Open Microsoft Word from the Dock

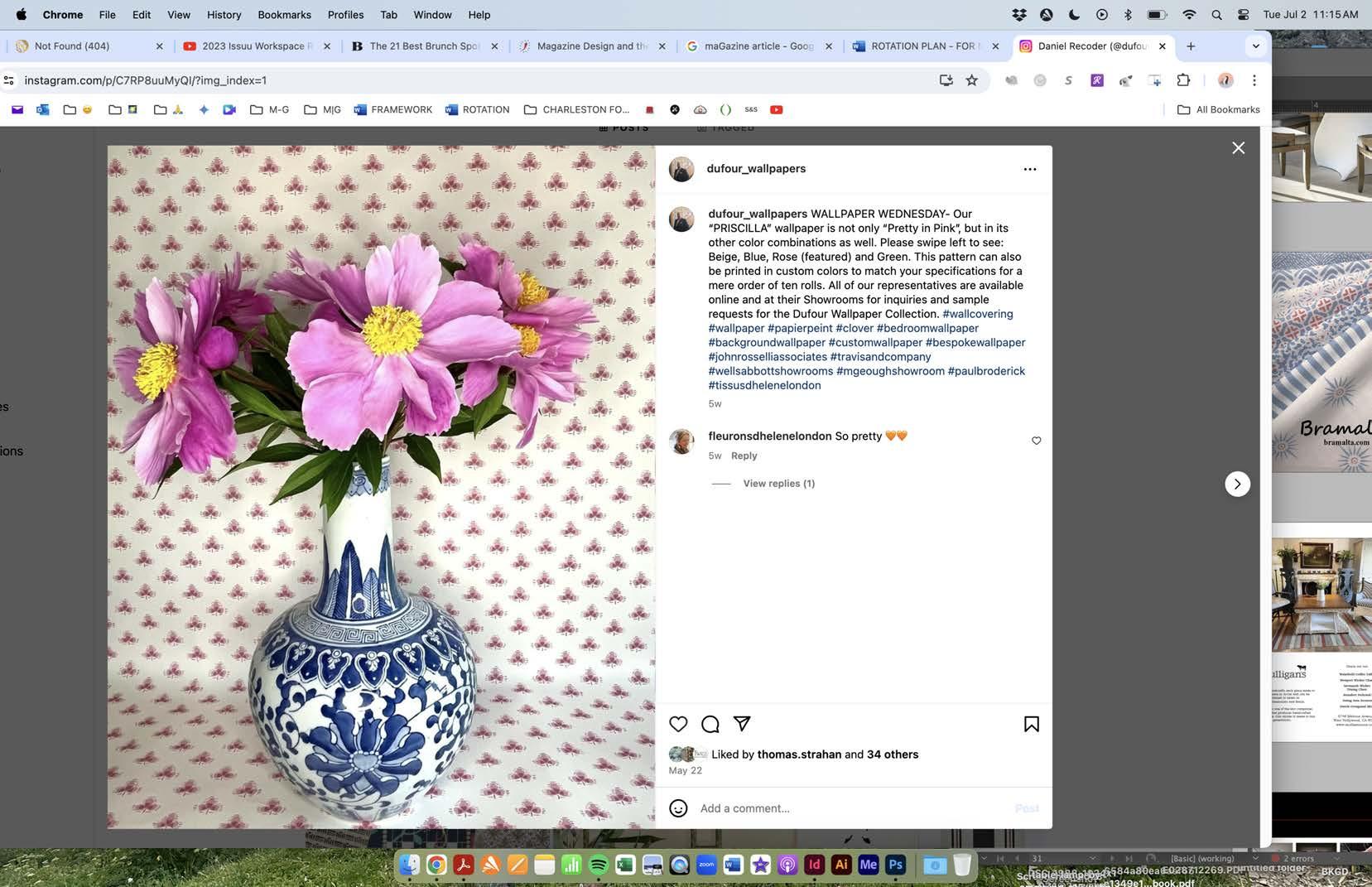pyautogui.click(x=733, y=865)
